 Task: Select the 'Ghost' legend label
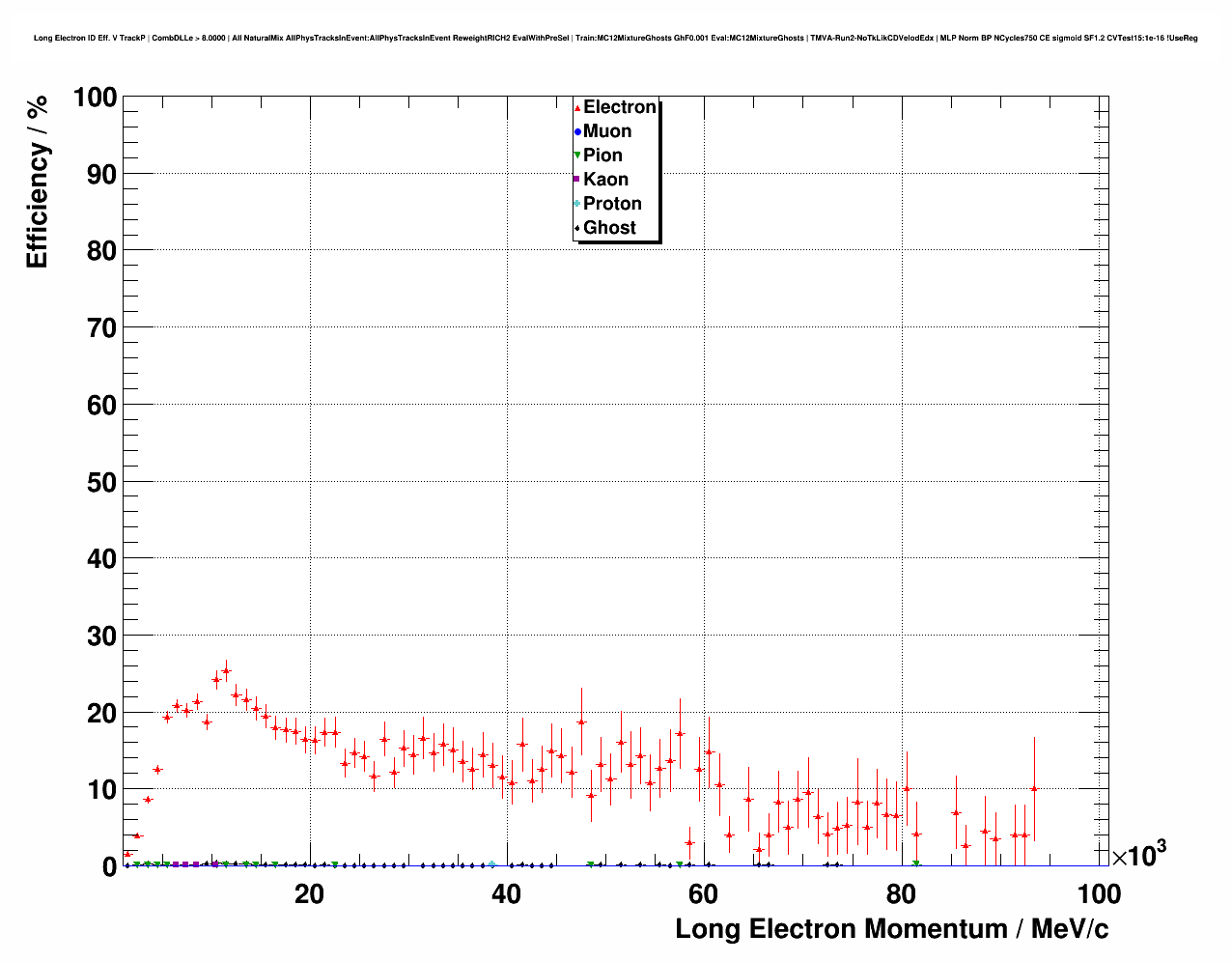point(609,228)
